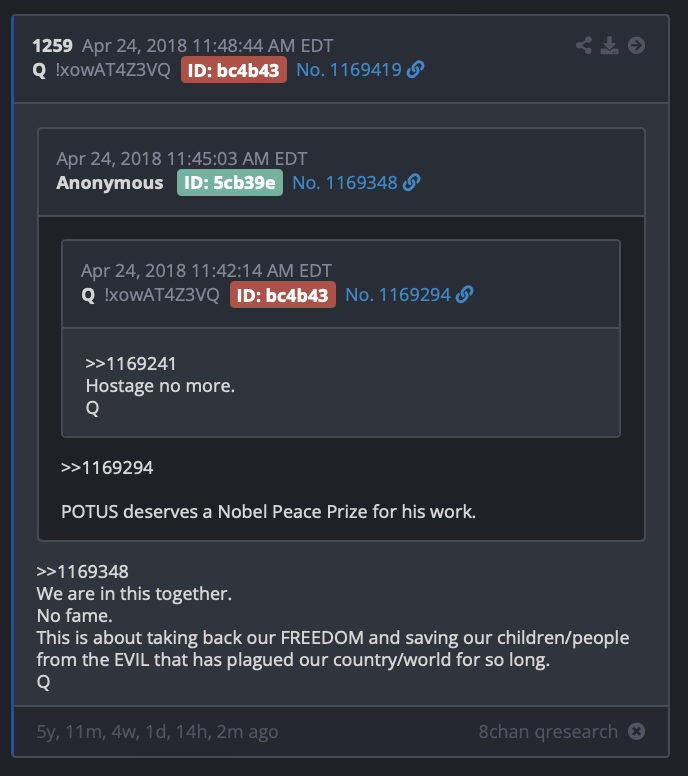
Task: Follow the >>1169348 reply reference
Action: tap(82, 572)
